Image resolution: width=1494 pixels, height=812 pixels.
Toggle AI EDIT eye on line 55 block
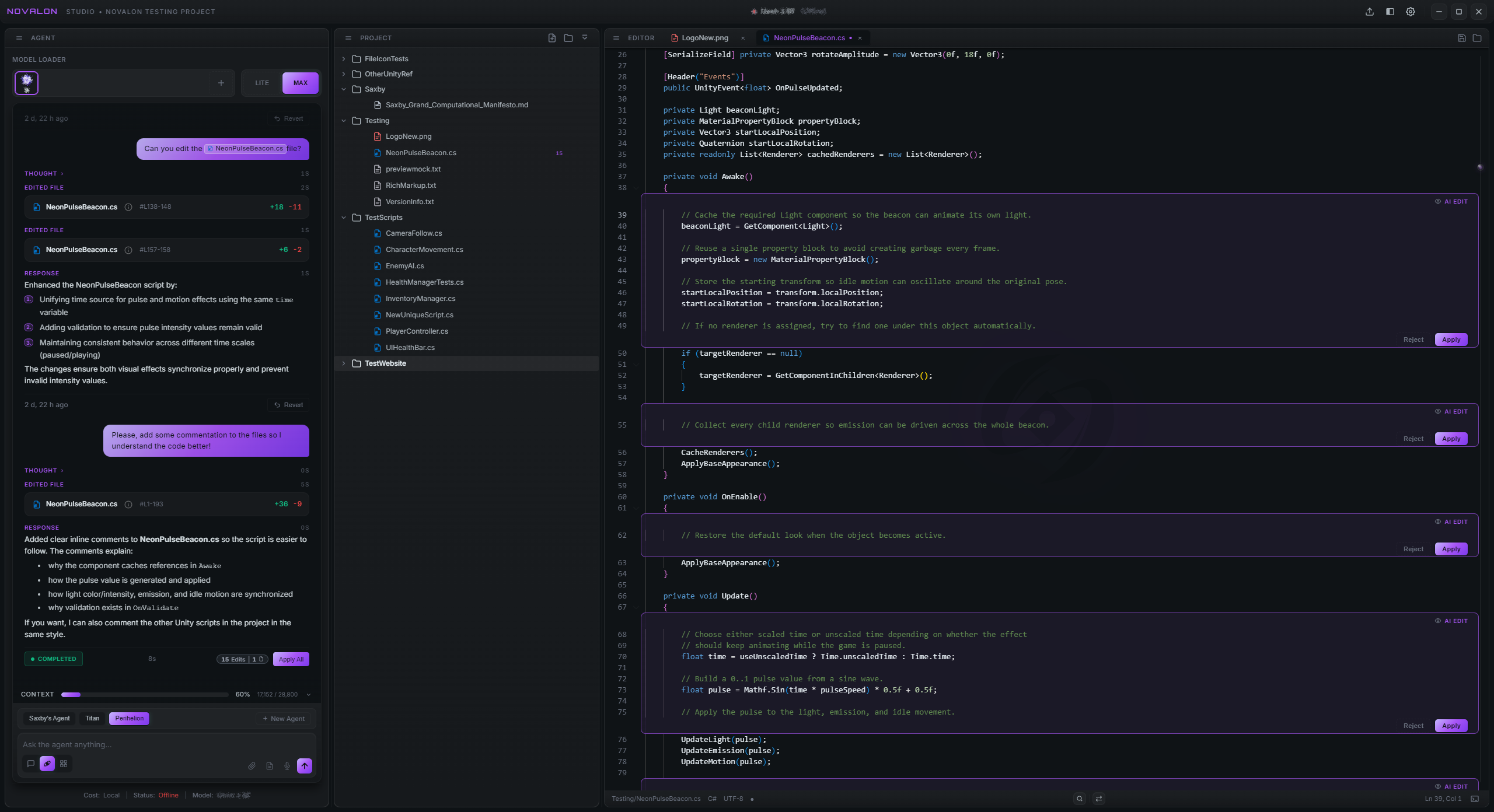pyautogui.click(x=1438, y=411)
